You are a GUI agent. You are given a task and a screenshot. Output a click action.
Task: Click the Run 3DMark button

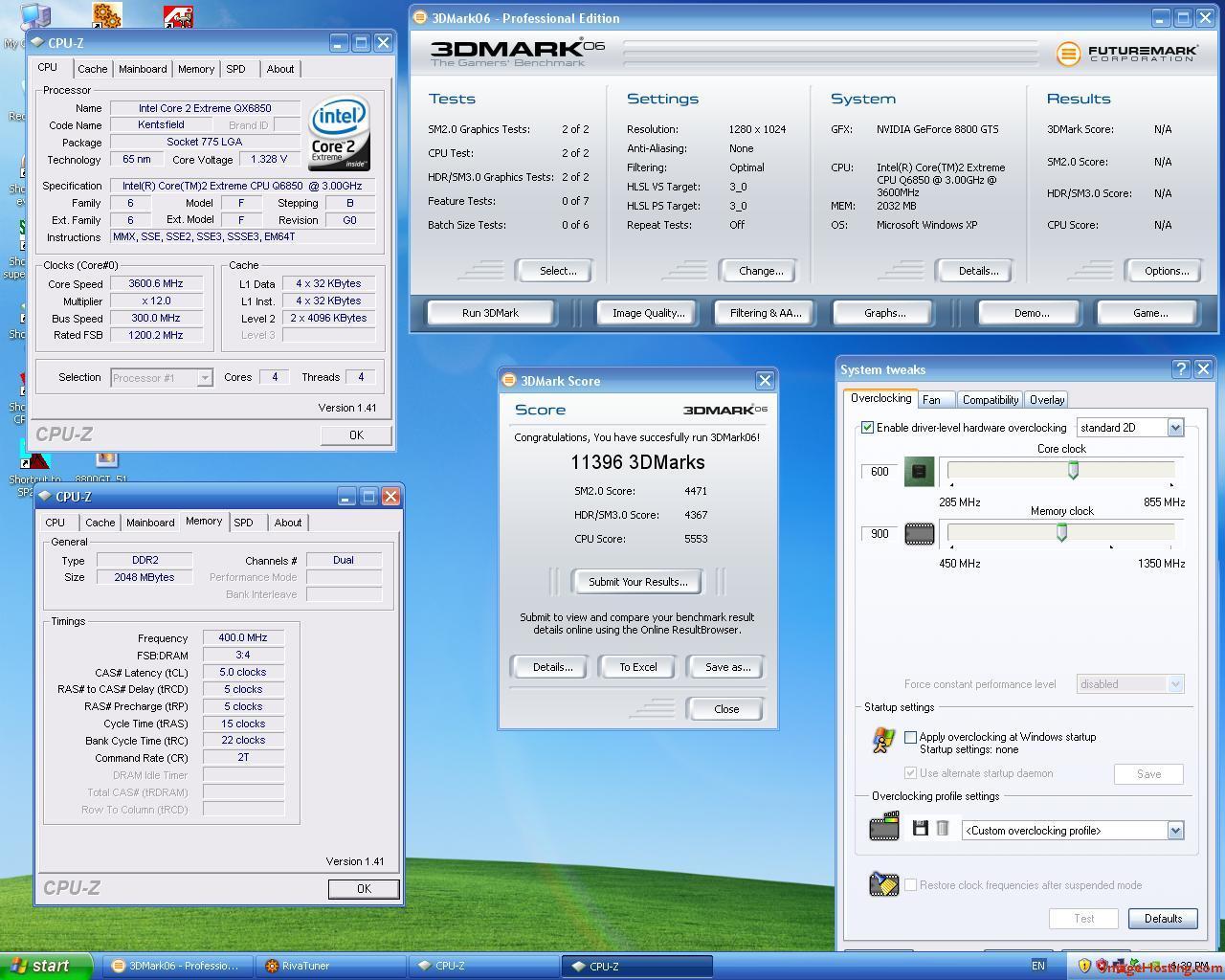tap(490, 313)
